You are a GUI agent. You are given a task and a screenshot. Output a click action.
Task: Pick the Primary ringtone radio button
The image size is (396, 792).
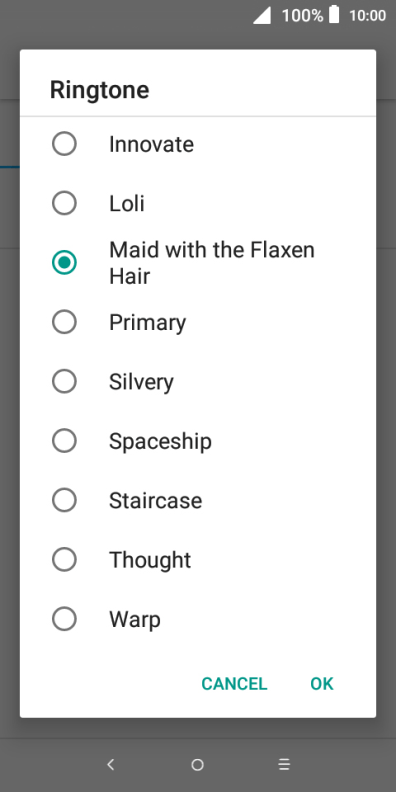pos(64,322)
